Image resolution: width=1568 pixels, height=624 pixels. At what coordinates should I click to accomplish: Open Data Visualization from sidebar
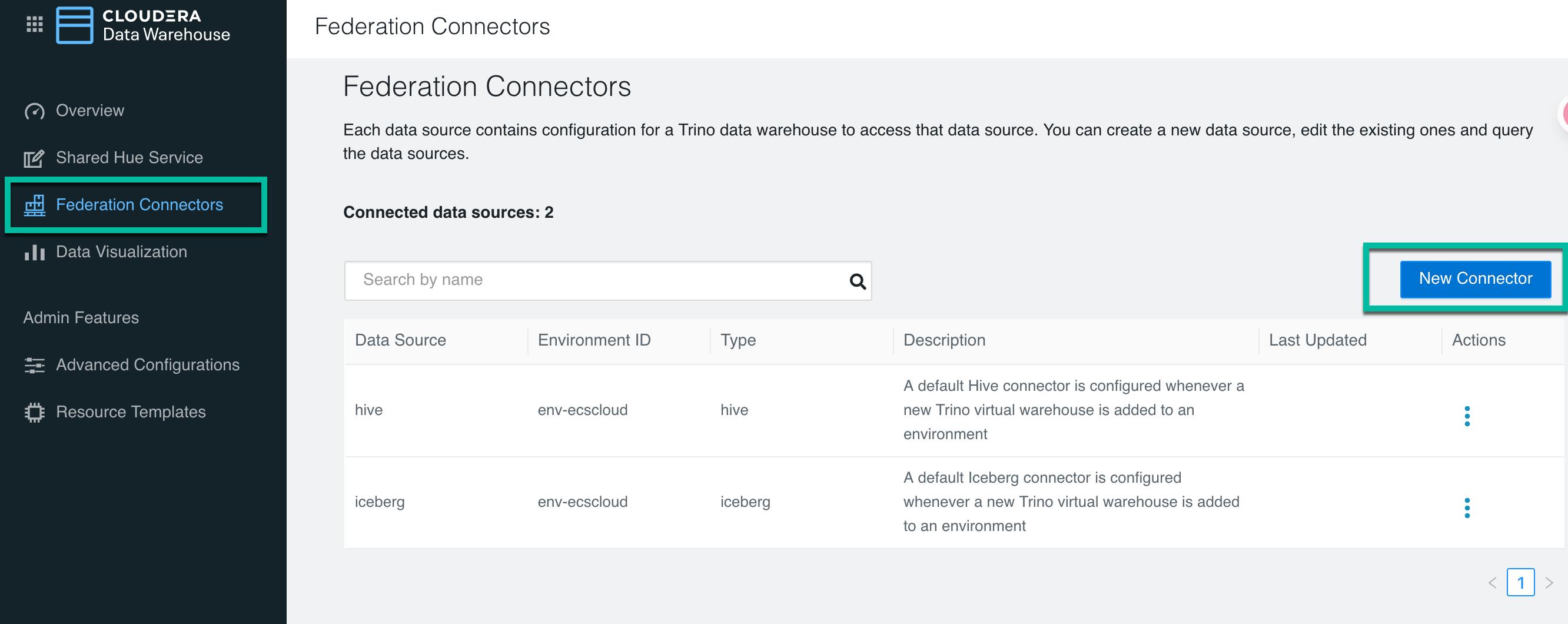[121, 252]
